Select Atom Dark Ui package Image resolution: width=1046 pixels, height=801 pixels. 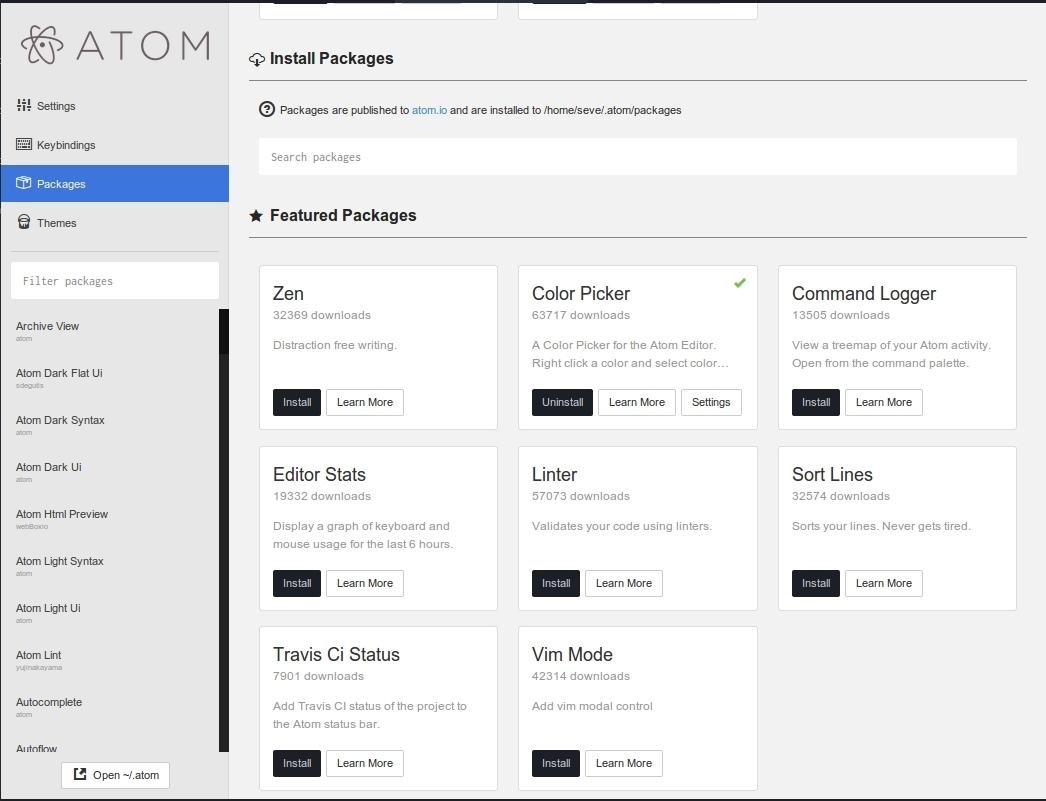[49, 467]
